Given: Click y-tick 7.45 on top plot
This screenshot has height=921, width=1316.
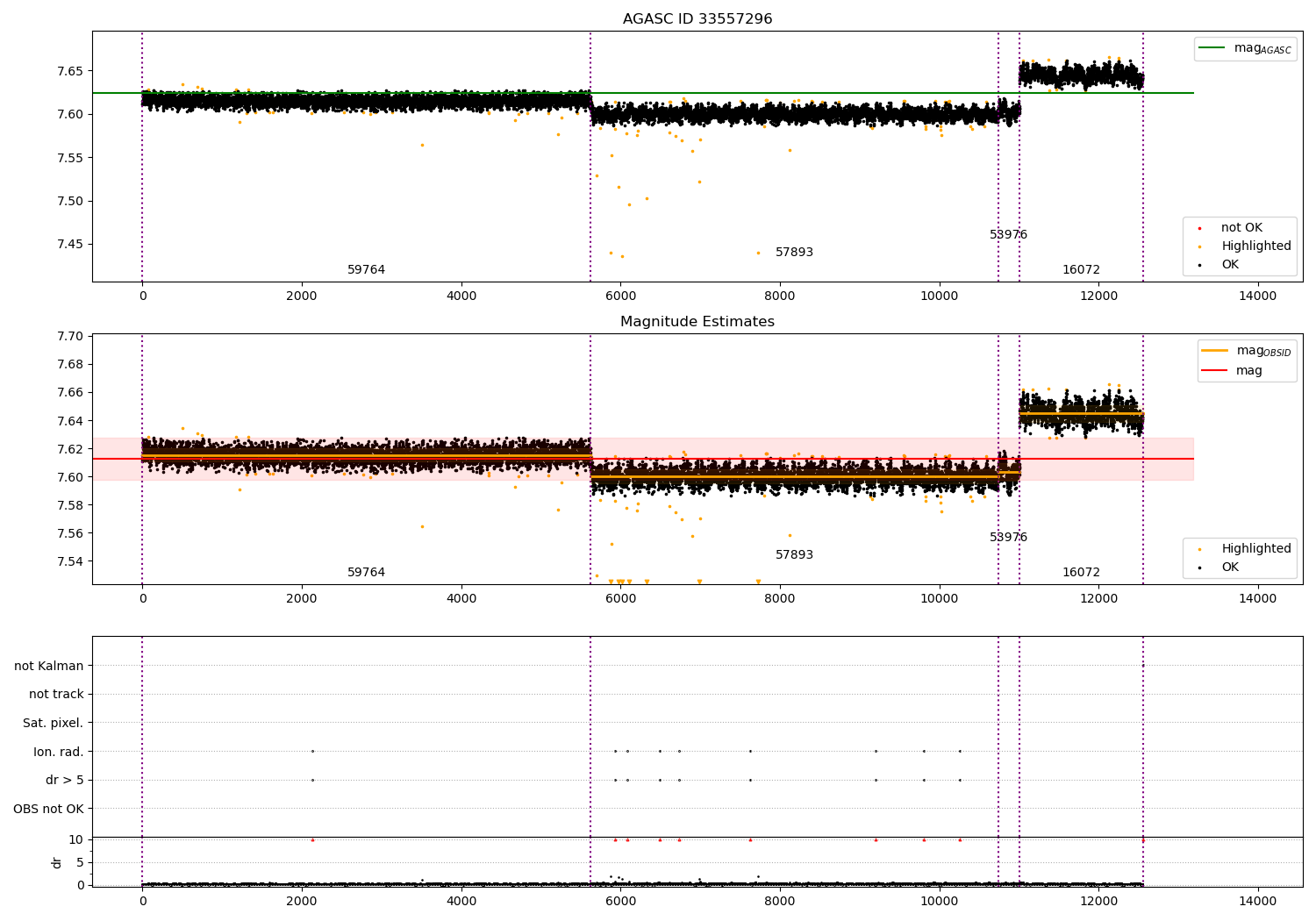Looking at the screenshot, I should click(69, 245).
